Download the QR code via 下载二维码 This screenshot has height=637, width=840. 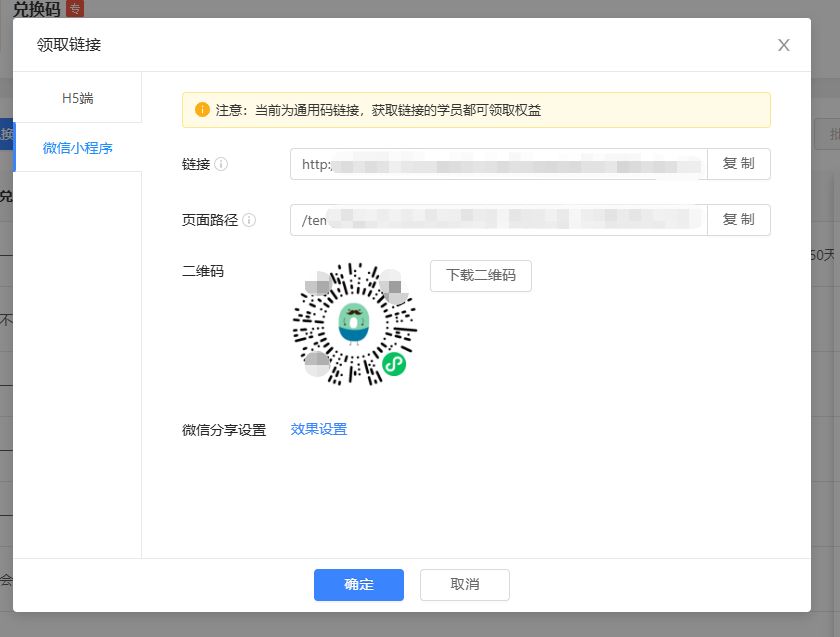tap(481, 276)
